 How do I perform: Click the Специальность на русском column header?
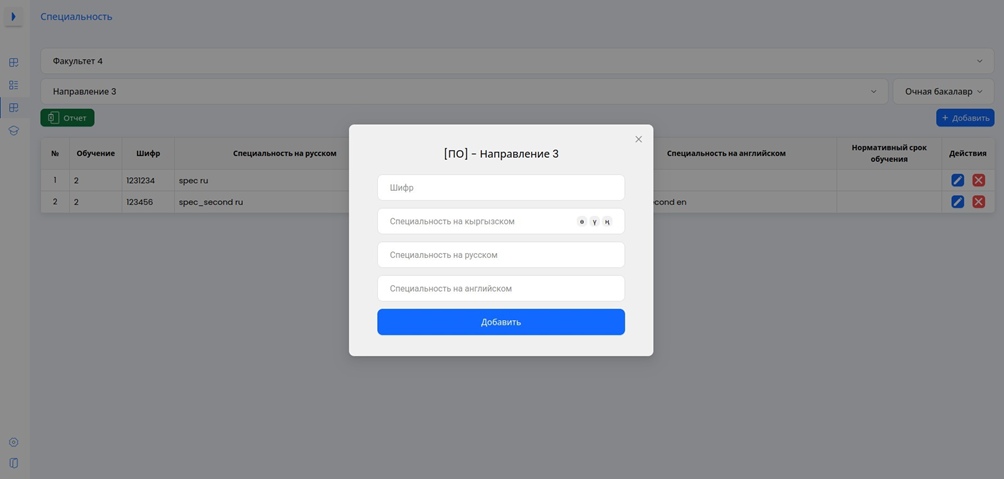pyautogui.click(x=284, y=153)
